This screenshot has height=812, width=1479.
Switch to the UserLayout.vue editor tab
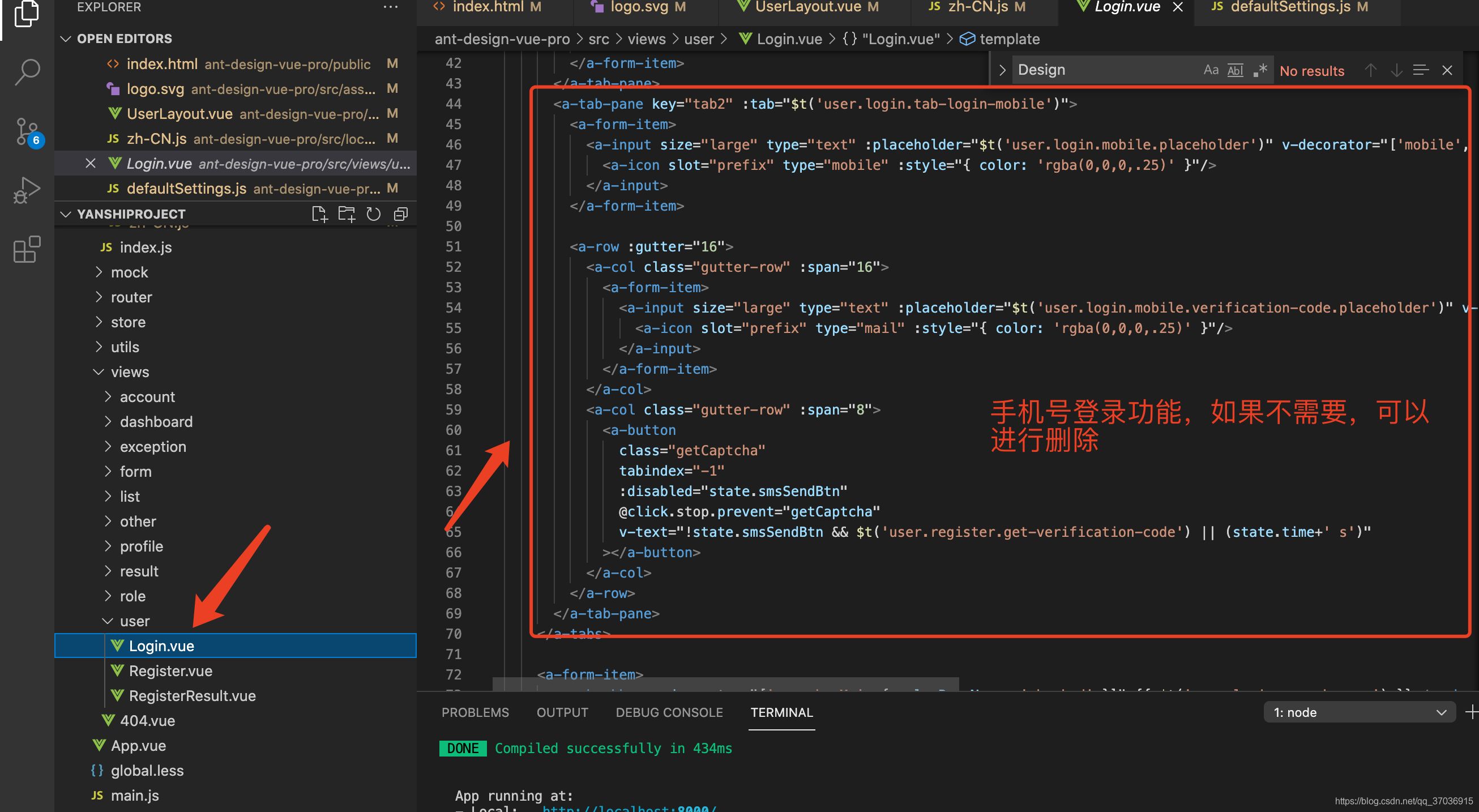click(807, 7)
